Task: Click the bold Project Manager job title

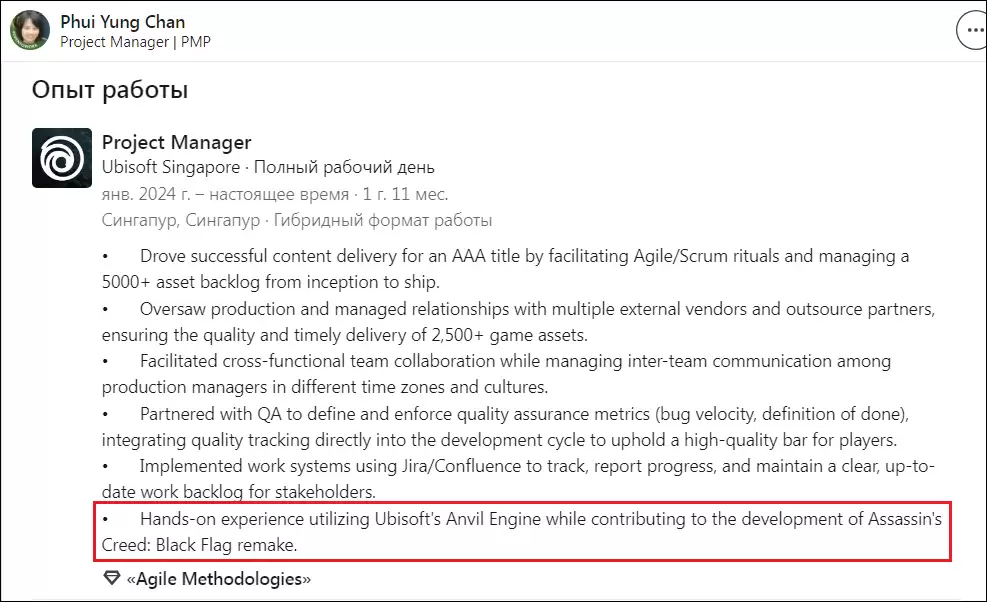Action: click(176, 142)
